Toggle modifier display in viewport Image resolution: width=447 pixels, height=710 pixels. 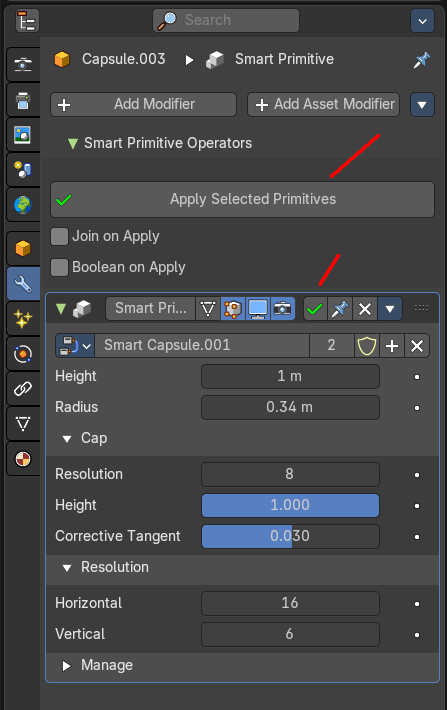click(258, 309)
